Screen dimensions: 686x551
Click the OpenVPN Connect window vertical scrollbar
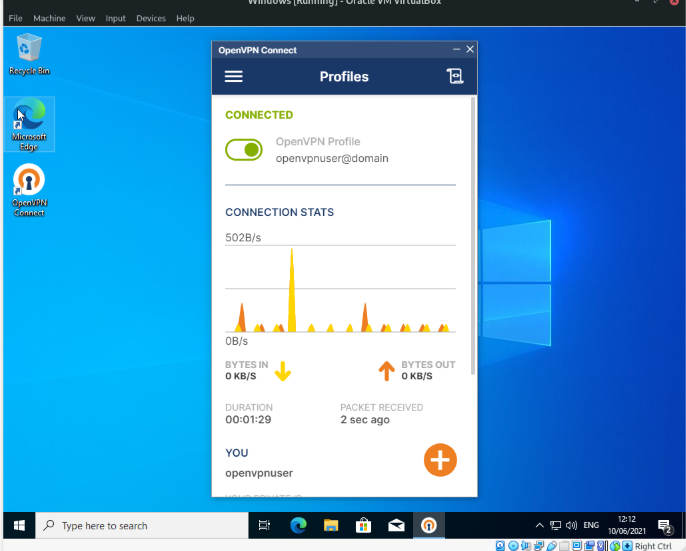tap(472, 236)
